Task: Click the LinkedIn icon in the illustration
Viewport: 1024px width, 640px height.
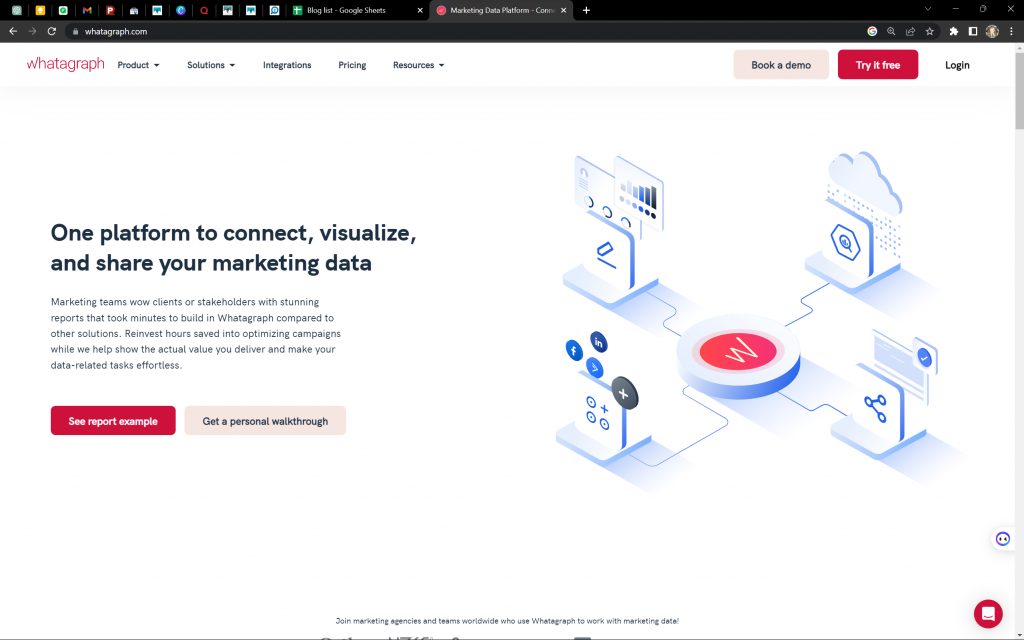Action: point(598,342)
